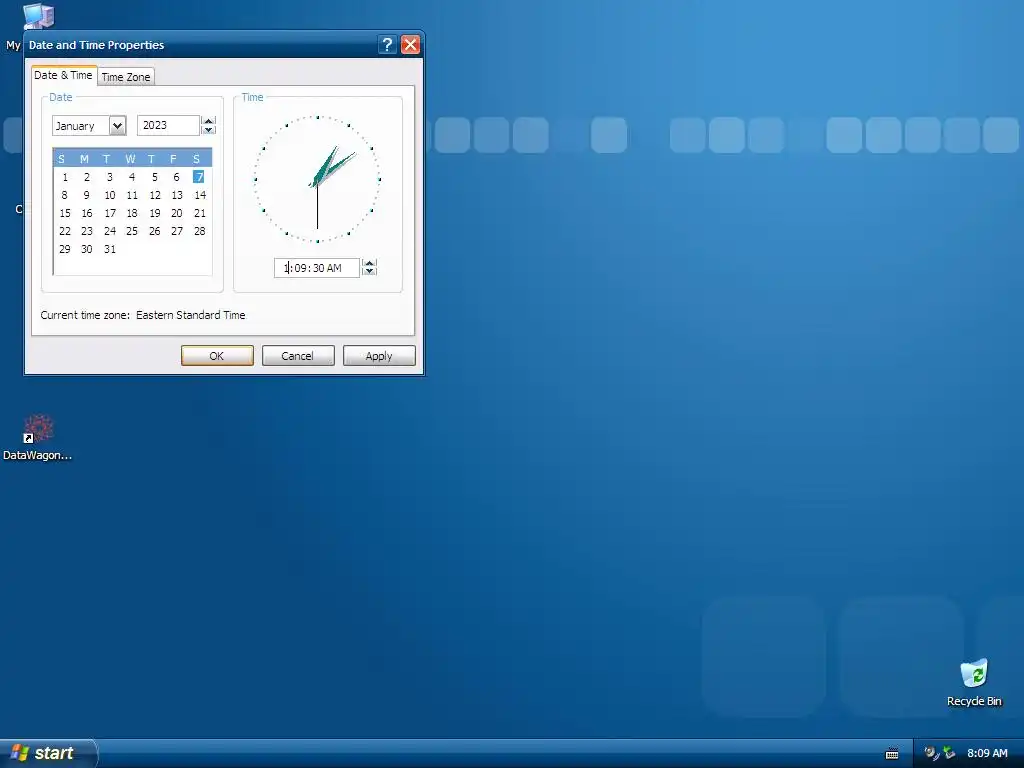Viewport: 1024px width, 768px height.
Task: Choose day 19 in the calendar
Action: (x=155, y=214)
